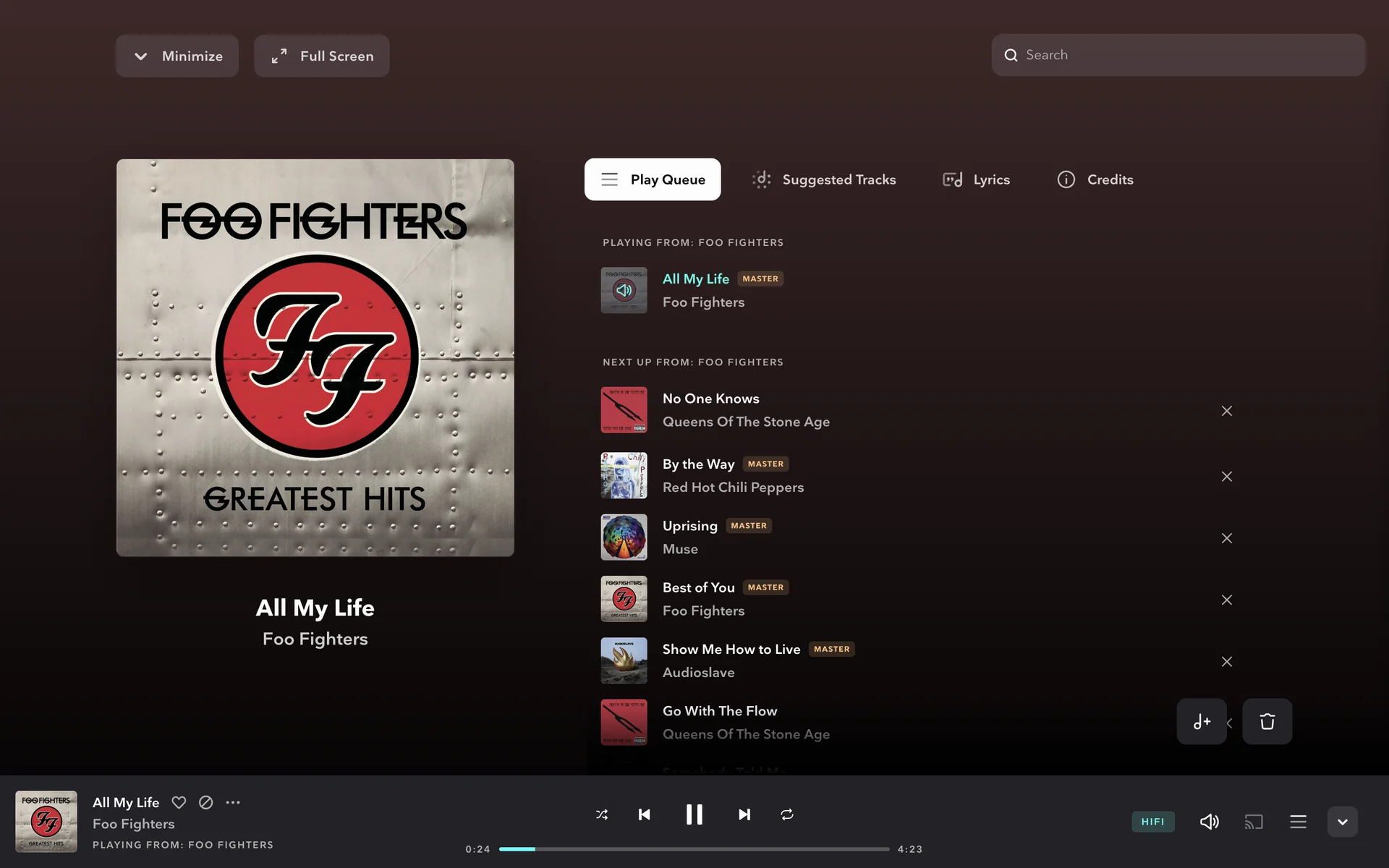1389x868 pixels.
Task: Switch to the Lyrics tab
Action: tap(976, 179)
